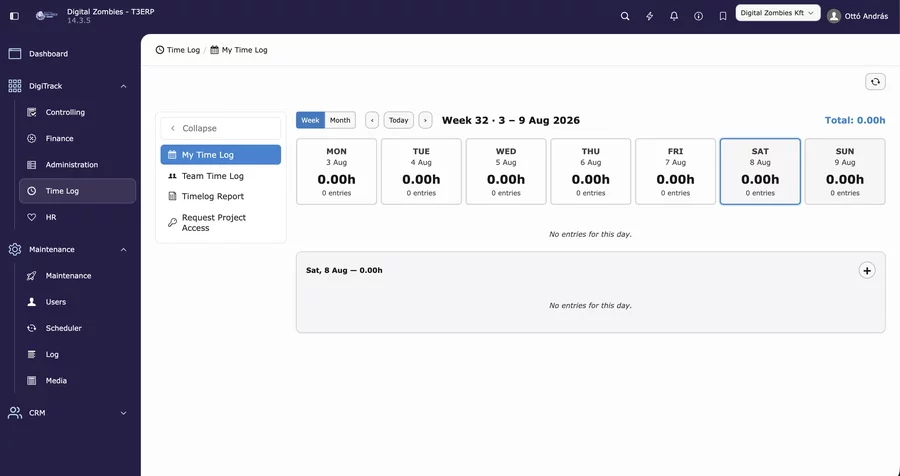Open Timelog Report menu item
Screen dimensions: 900x476
click(x=220, y=196)
